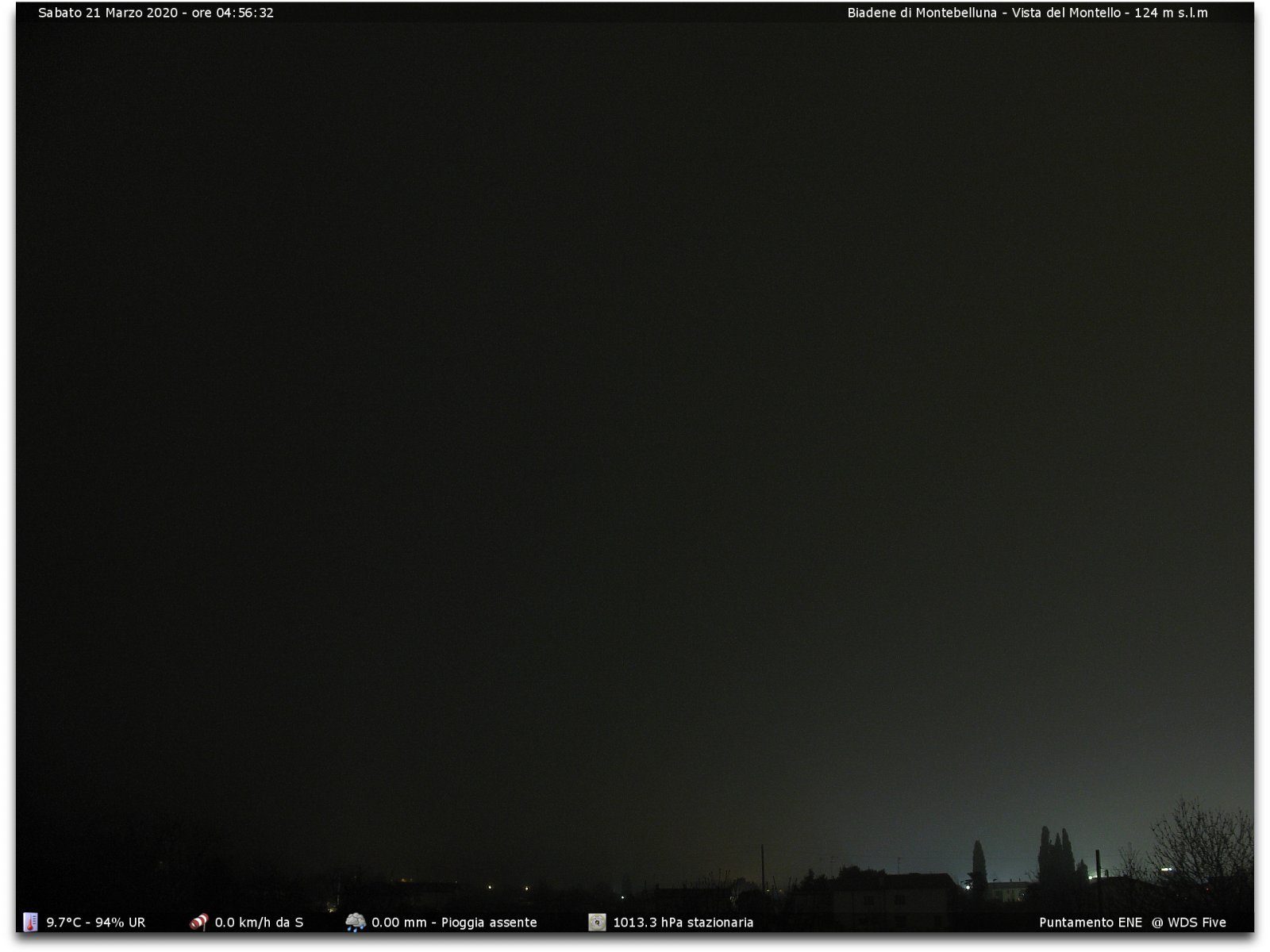Select the location title 'Biadene di Montebelluna'
The image size is (1270, 952).
pyautogui.click(x=922, y=13)
